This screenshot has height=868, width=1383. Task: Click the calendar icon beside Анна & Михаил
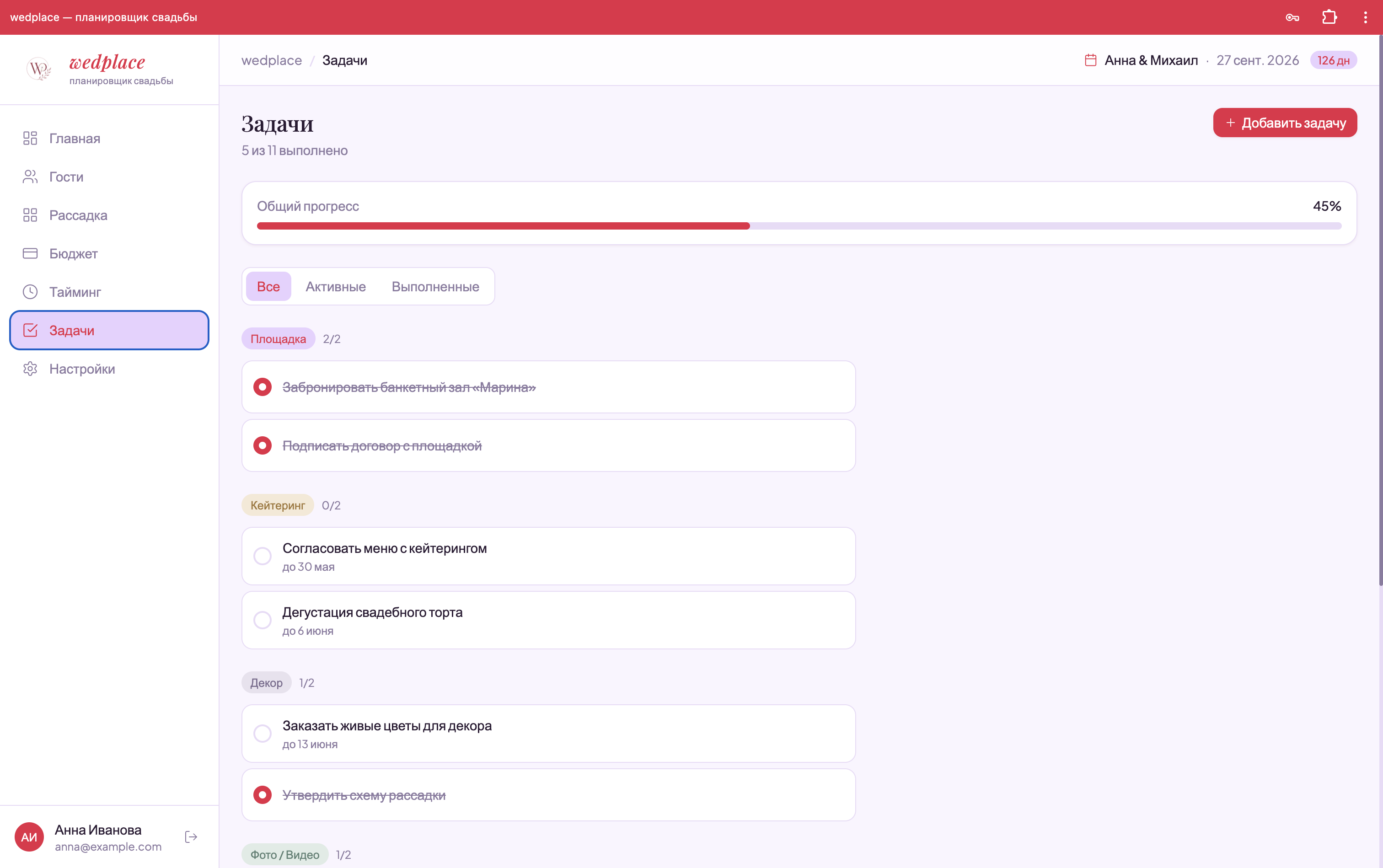coord(1090,60)
